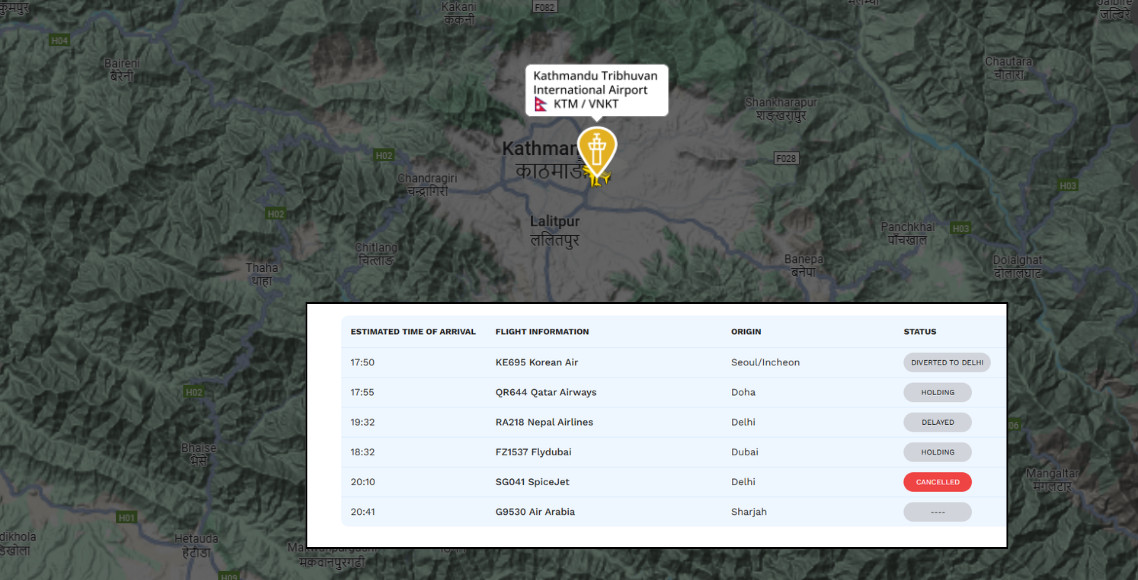Click the F028 road shield on map

[x=787, y=158]
